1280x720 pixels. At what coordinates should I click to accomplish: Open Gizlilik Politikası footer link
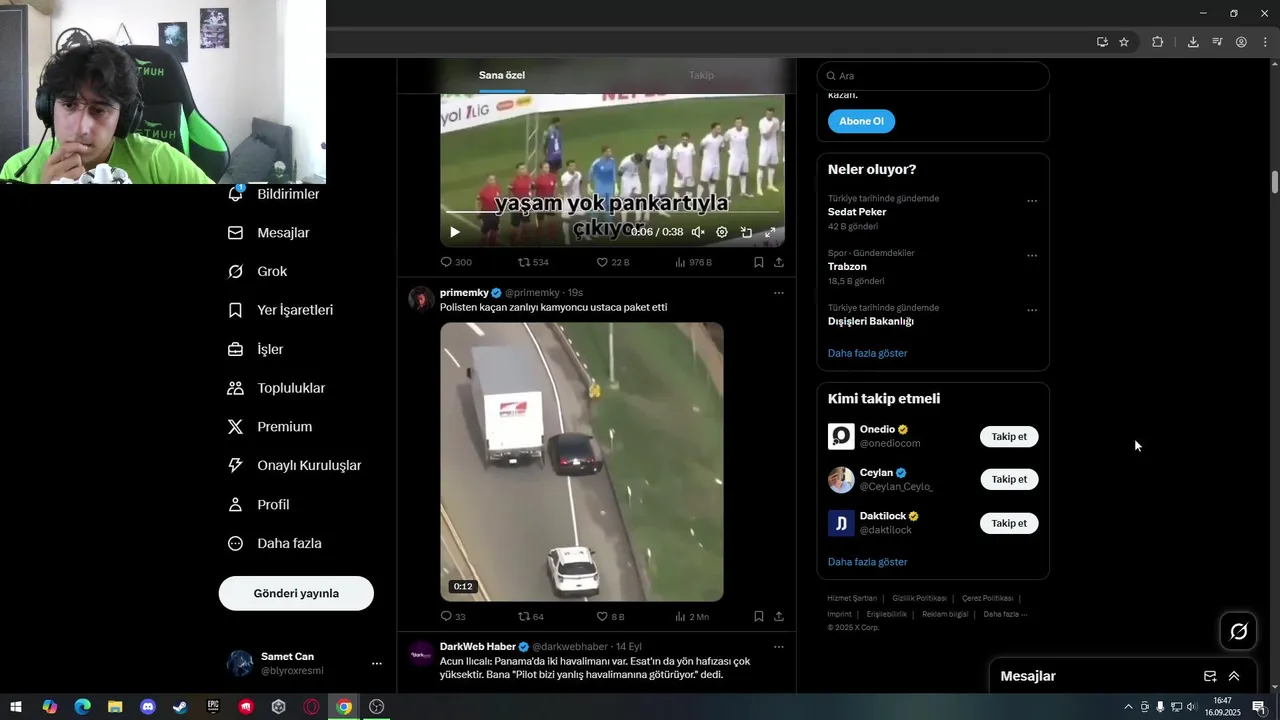point(919,598)
